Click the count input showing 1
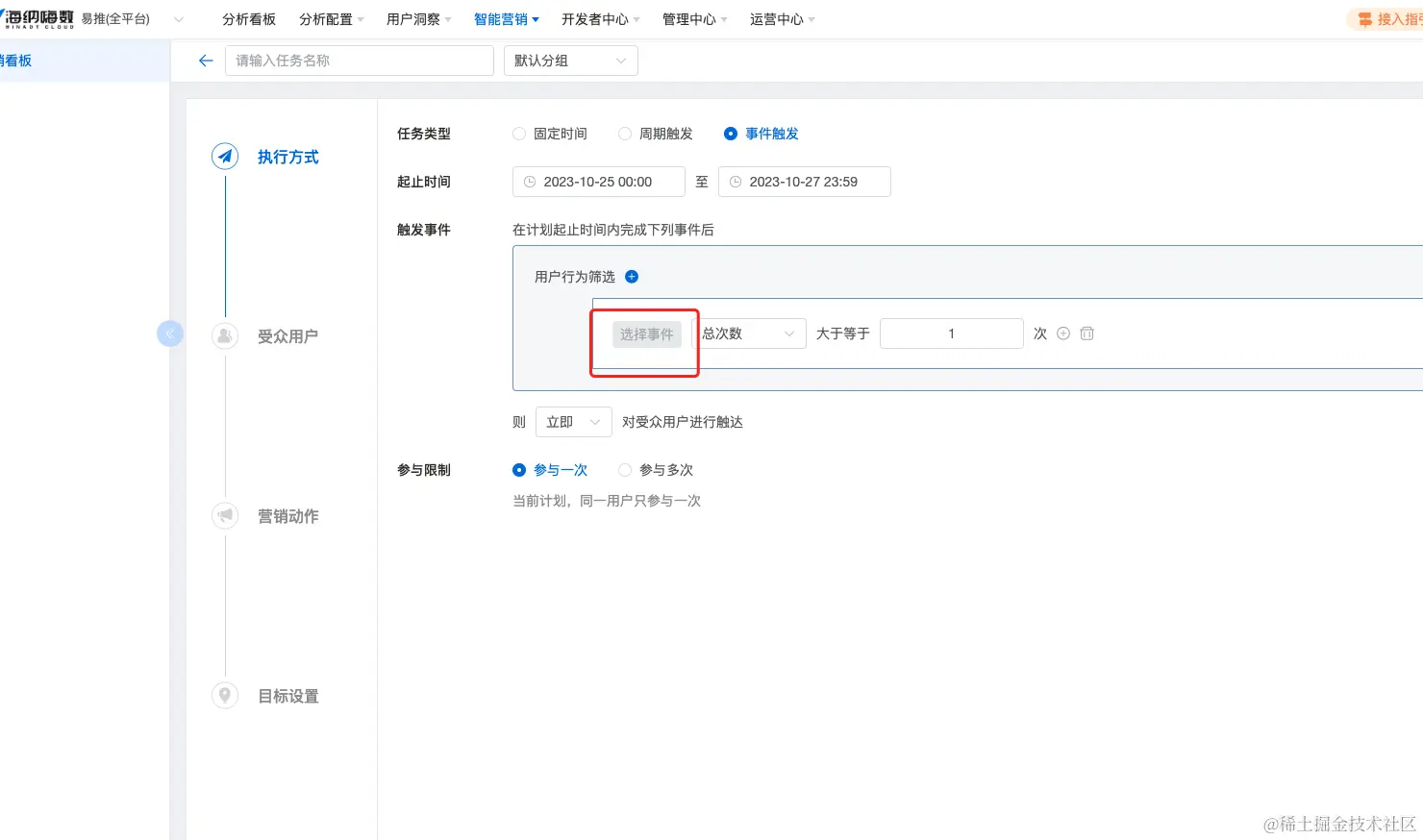1423x840 pixels. click(952, 334)
